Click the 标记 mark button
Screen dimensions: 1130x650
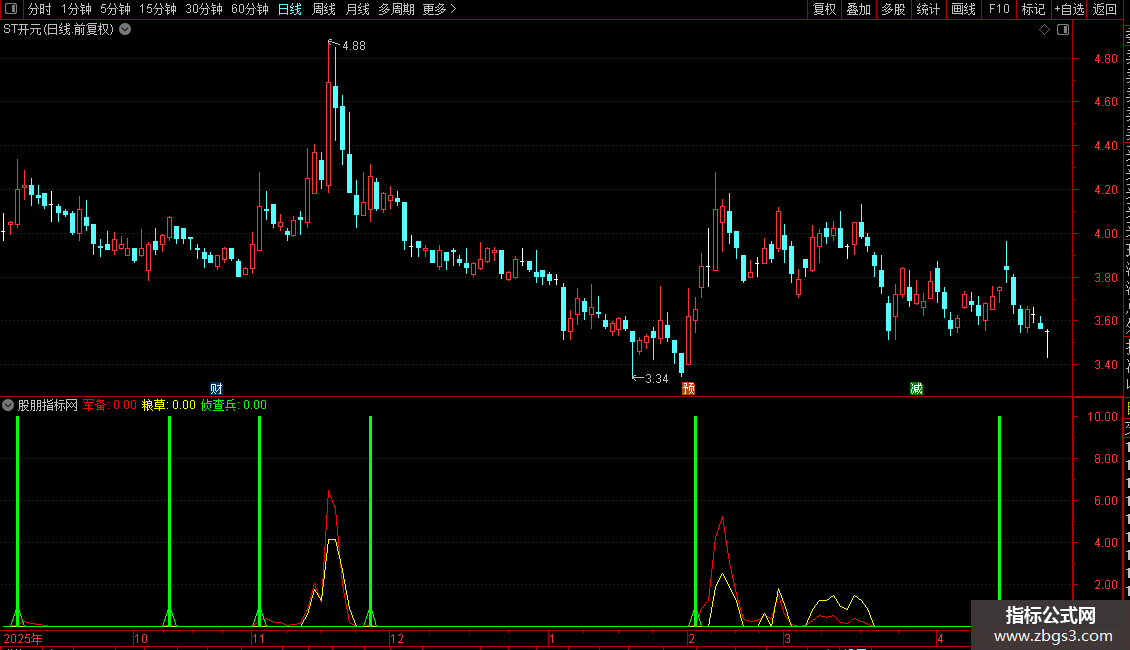tap(1033, 9)
